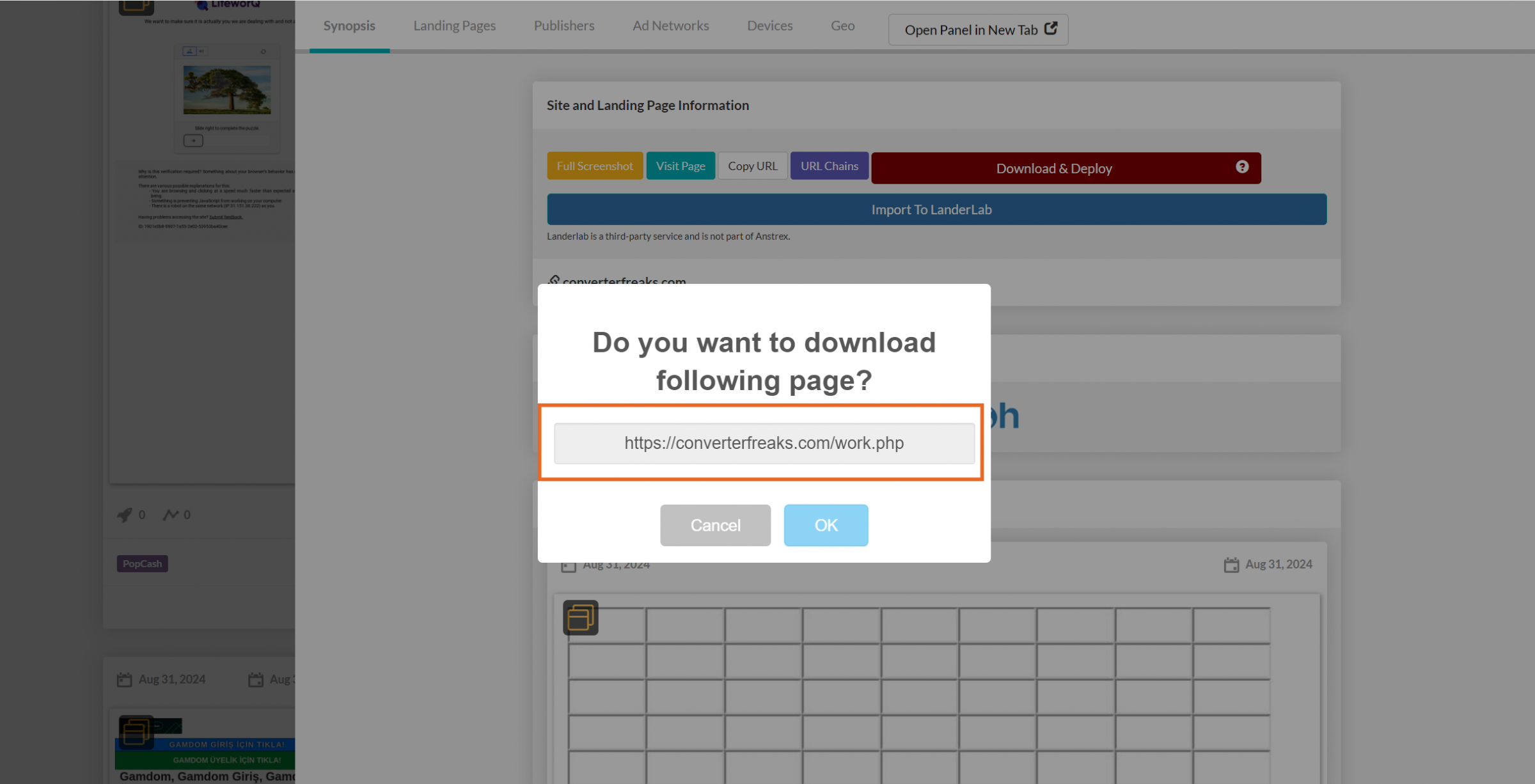This screenshot has height=784, width=1535.
Task: Click the Ad Networks menu item
Action: click(671, 25)
